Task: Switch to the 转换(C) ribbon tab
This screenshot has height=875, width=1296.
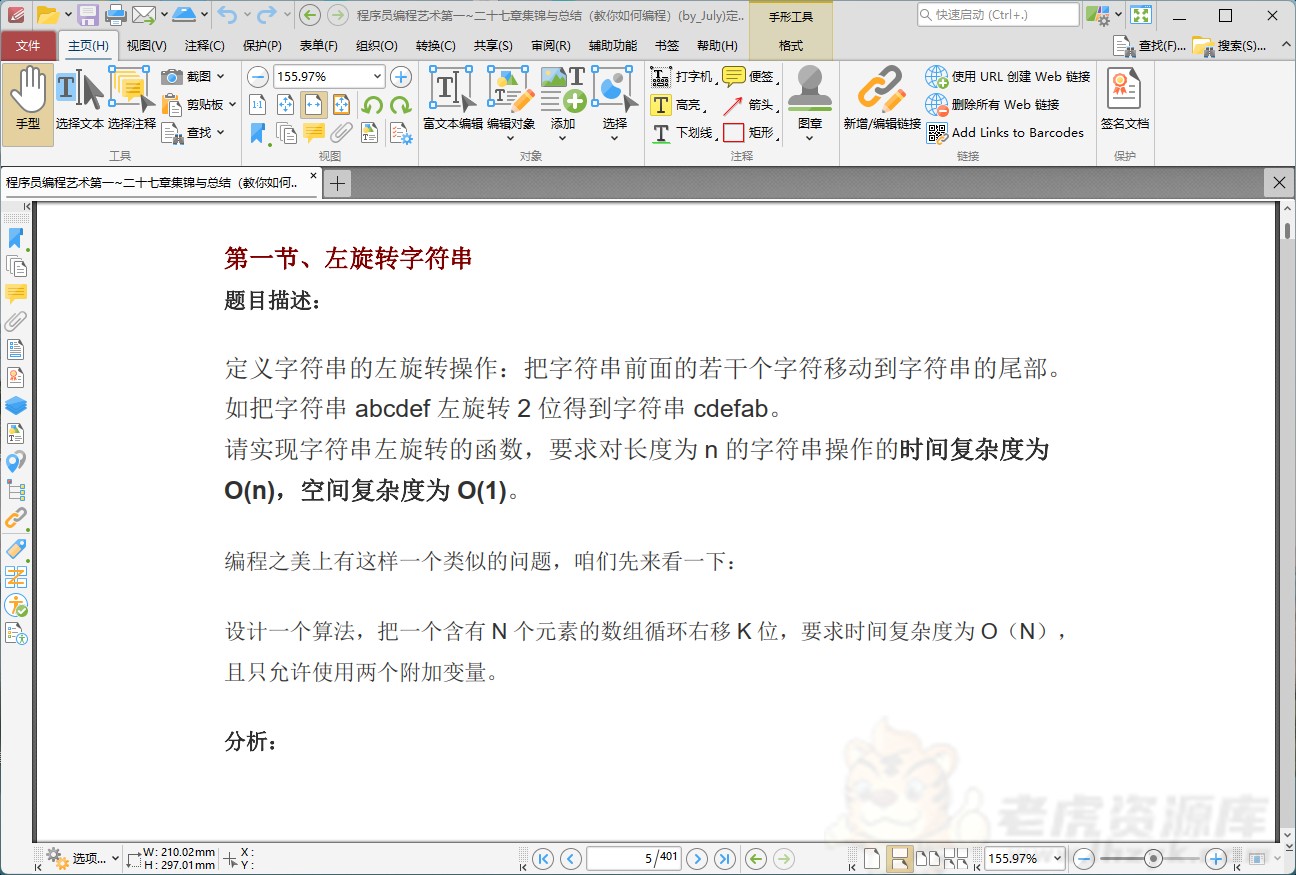Action: click(x=436, y=46)
